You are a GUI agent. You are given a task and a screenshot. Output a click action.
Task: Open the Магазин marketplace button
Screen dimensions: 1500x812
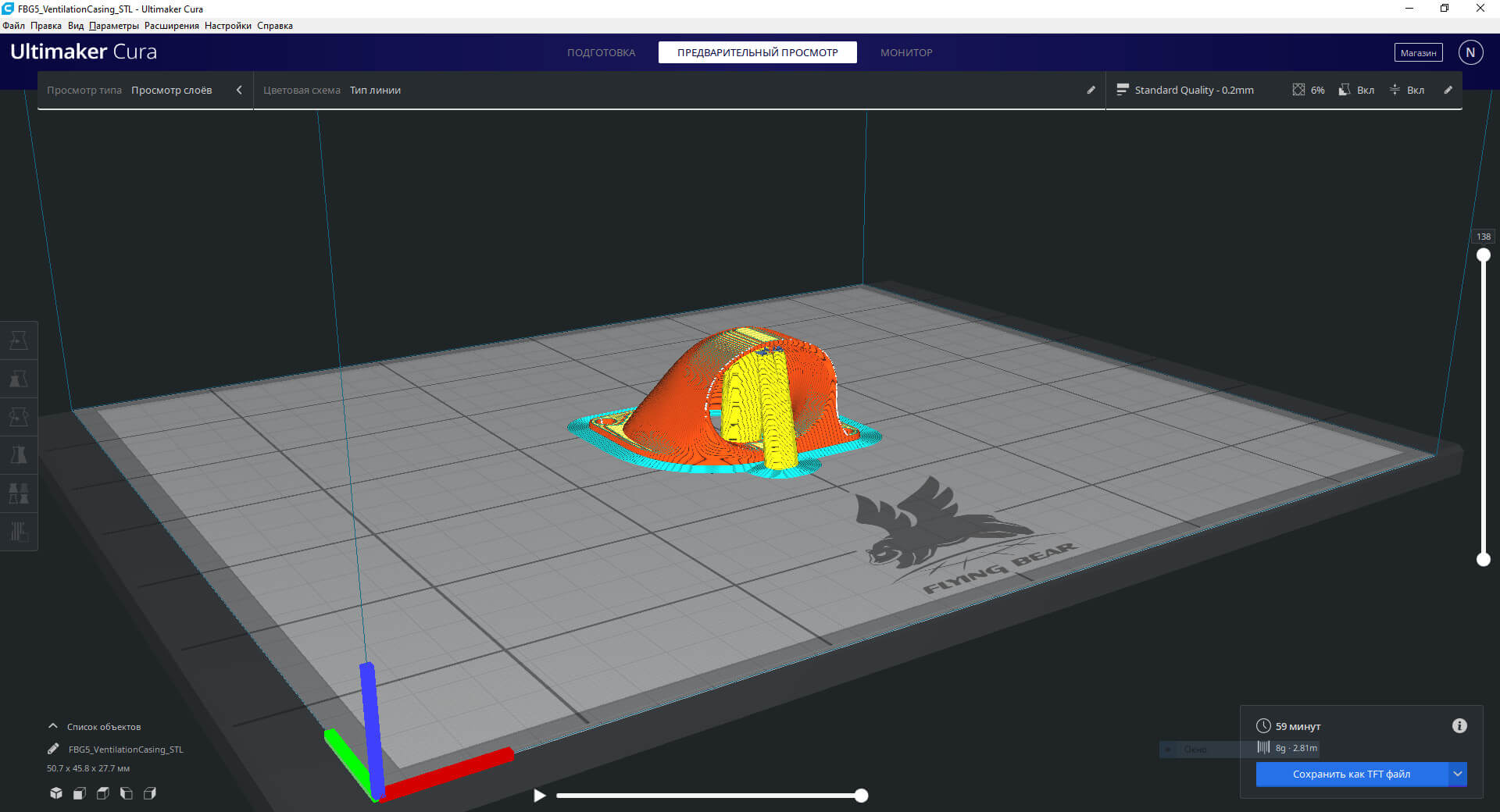pos(1418,52)
